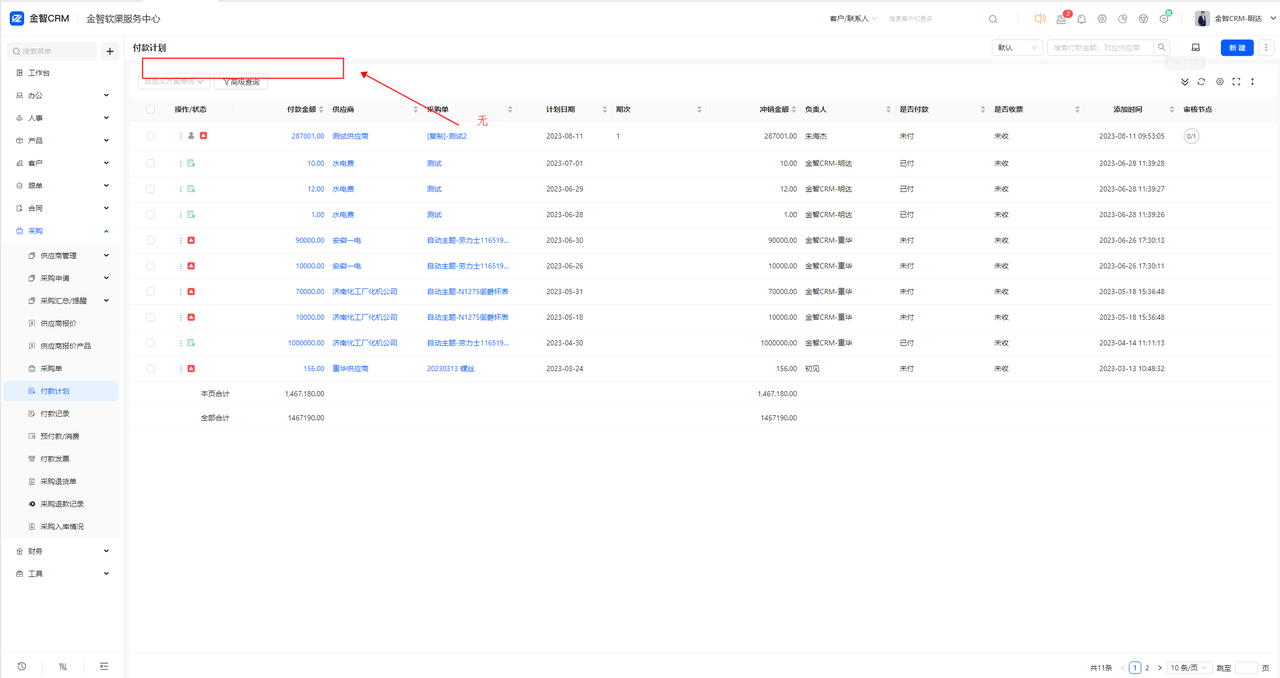Viewport: 1280px width, 678px height.
Task: Check the row with amount 156.00
Action: pos(151,369)
